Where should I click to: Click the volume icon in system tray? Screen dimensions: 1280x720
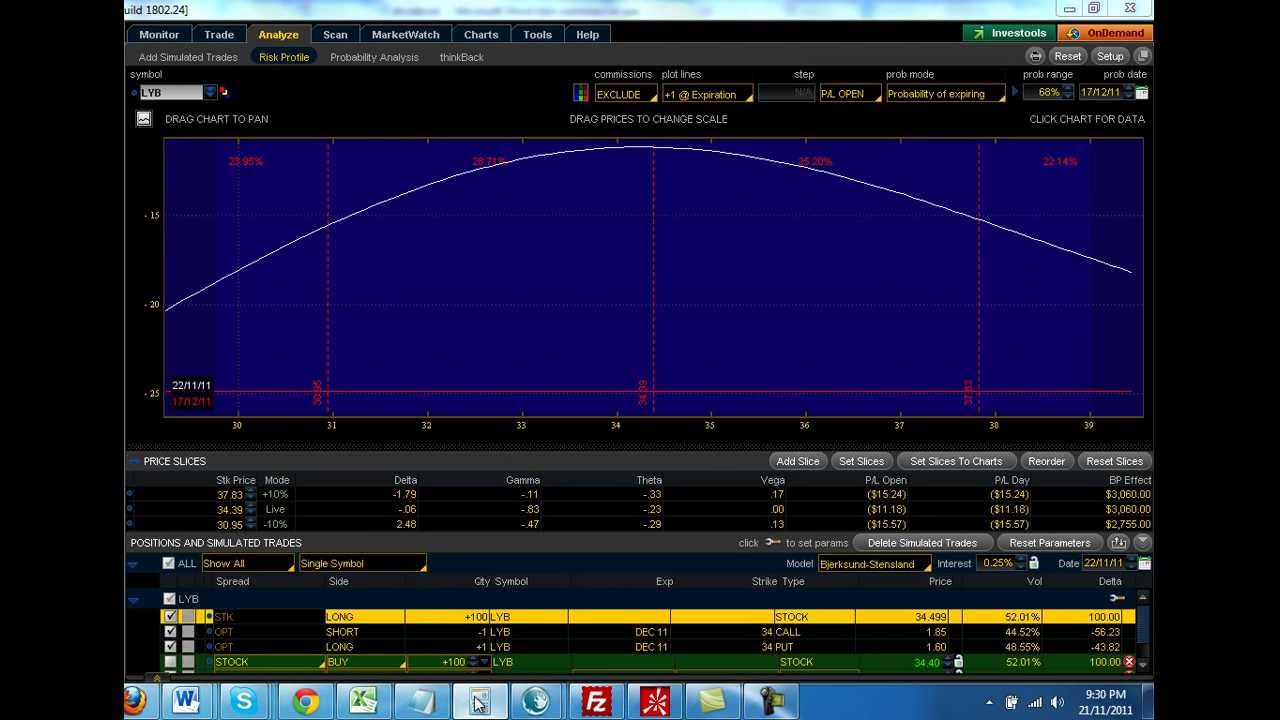tap(1057, 703)
